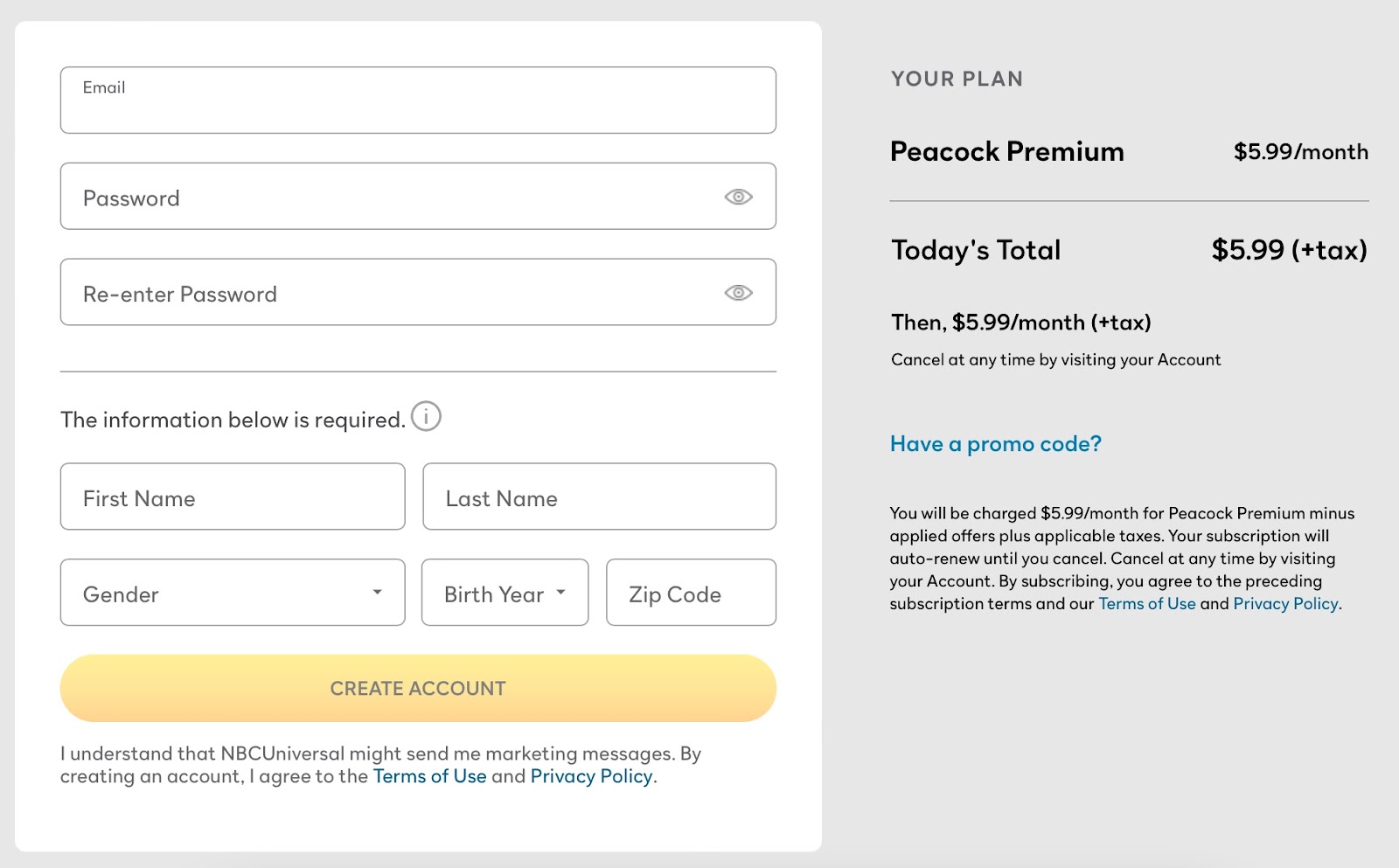Click the Today's Total price amount
The height and width of the screenshot is (868, 1399).
pyautogui.click(x=1289, y=251)
